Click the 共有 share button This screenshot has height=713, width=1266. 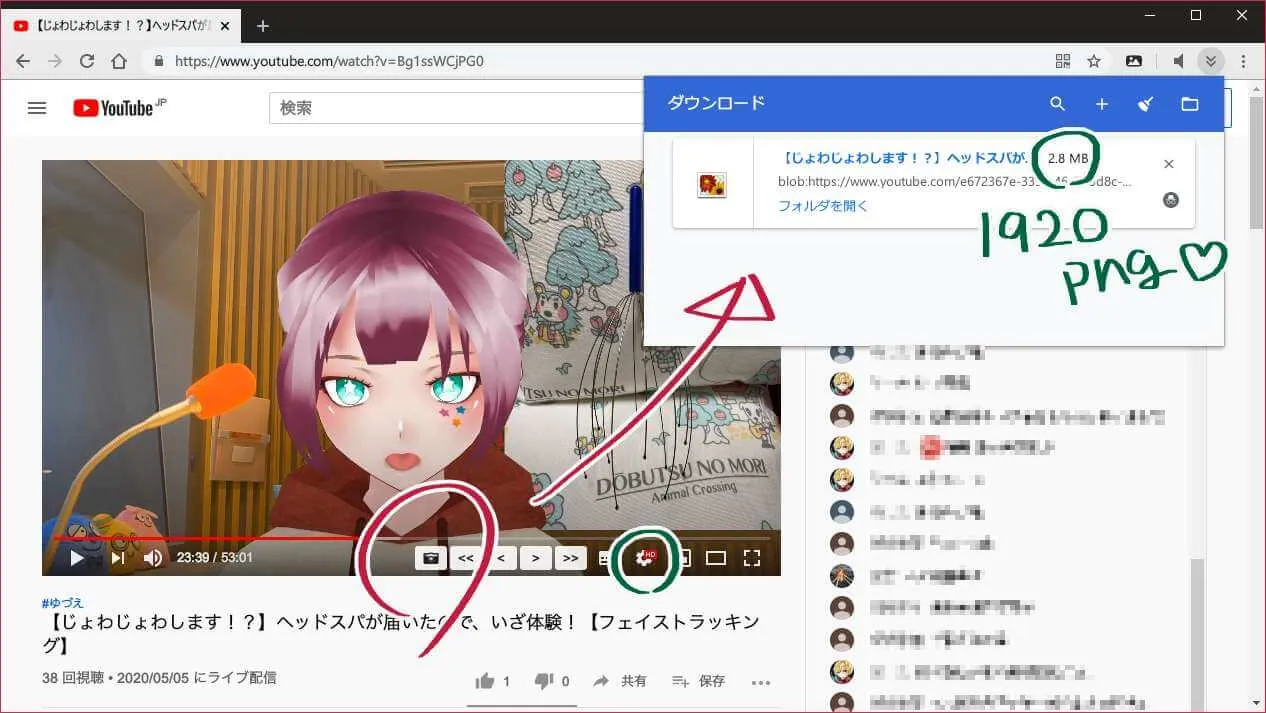coord(620,681)
